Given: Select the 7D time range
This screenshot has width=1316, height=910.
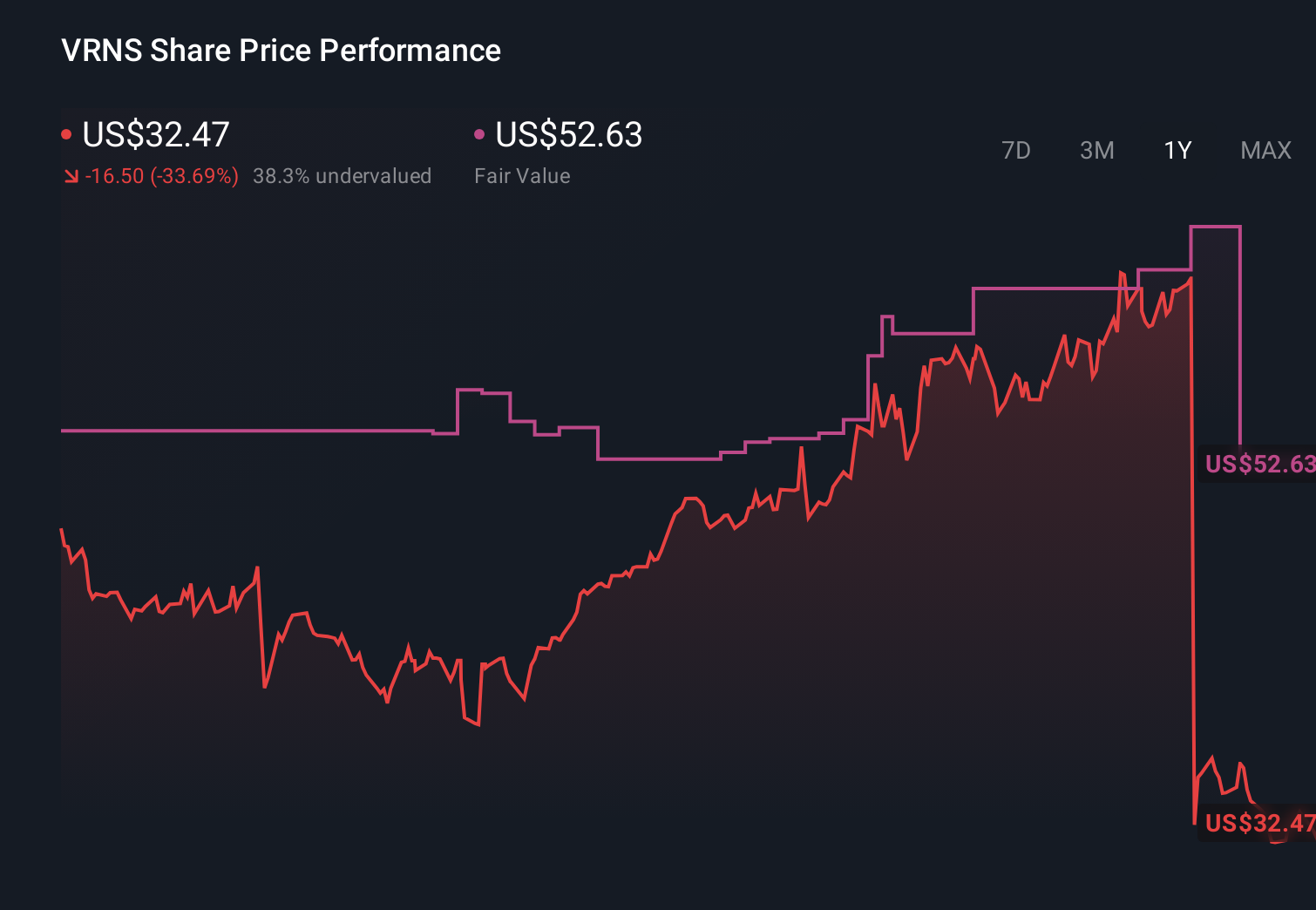Looking at the screenshot, I should [1016, 150].
